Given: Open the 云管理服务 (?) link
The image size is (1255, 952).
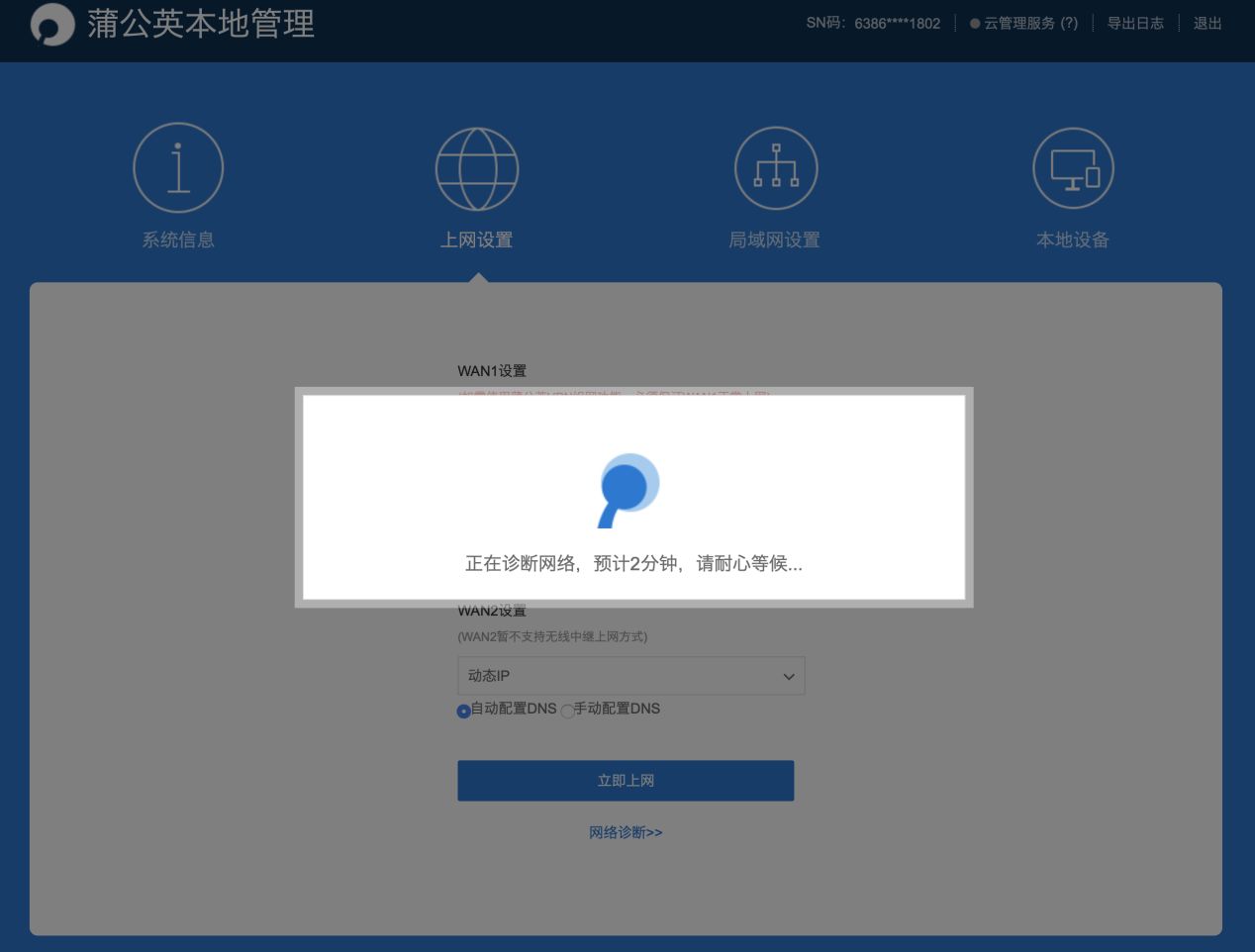Looking at the screenshot, I should (1024, 23).
